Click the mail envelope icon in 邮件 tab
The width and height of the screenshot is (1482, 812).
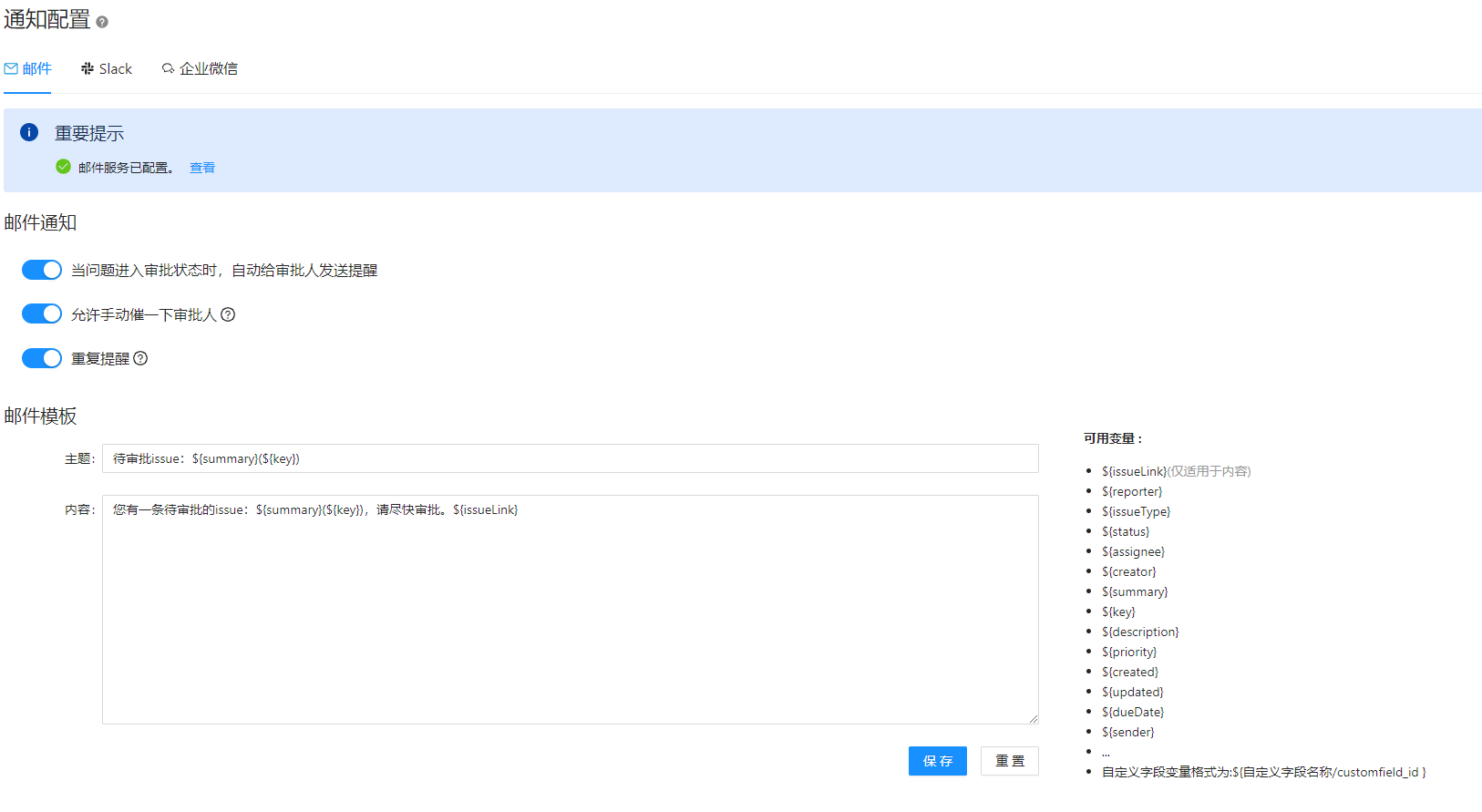(x=11, y=68)
